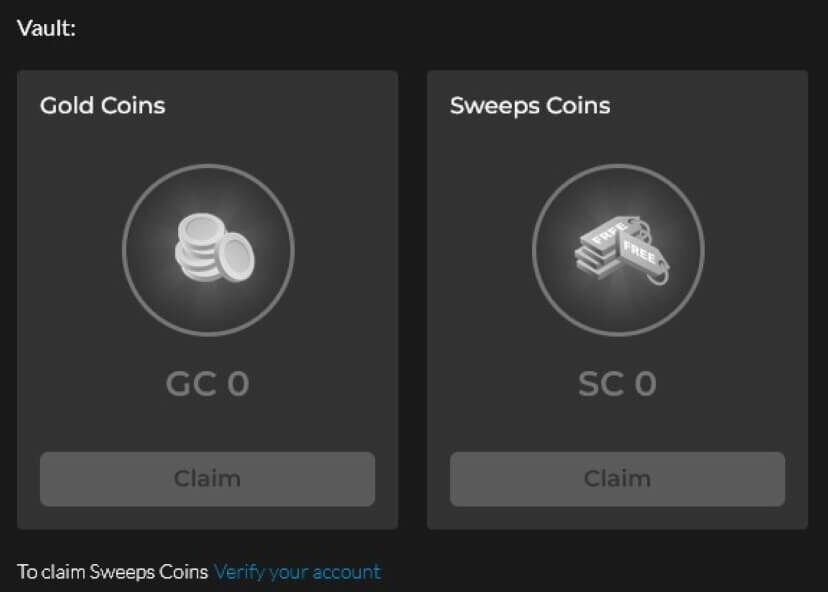The image size is (828, 592).
Task: Select the leaning coin beside the stack
Action: [237, 257]
